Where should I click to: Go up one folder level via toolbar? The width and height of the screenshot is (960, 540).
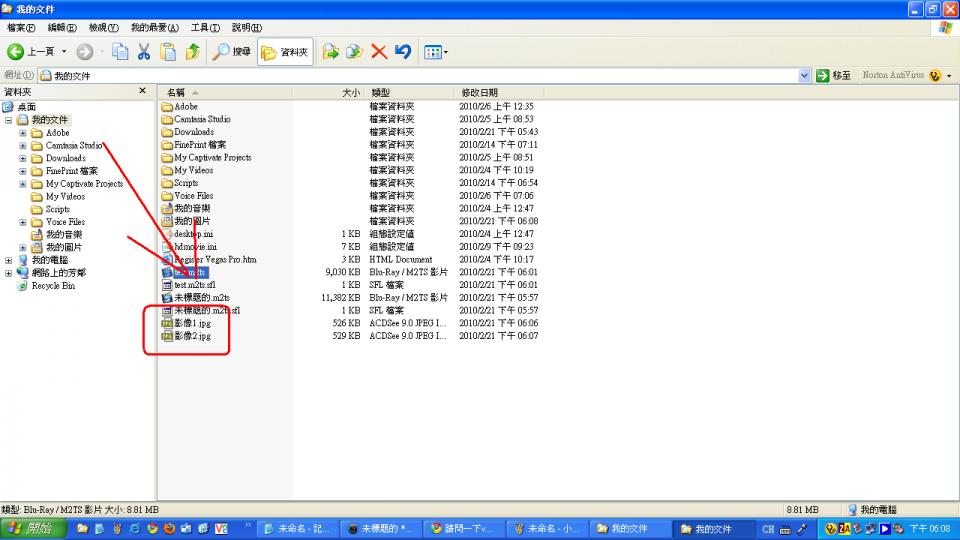pos(192,52)
